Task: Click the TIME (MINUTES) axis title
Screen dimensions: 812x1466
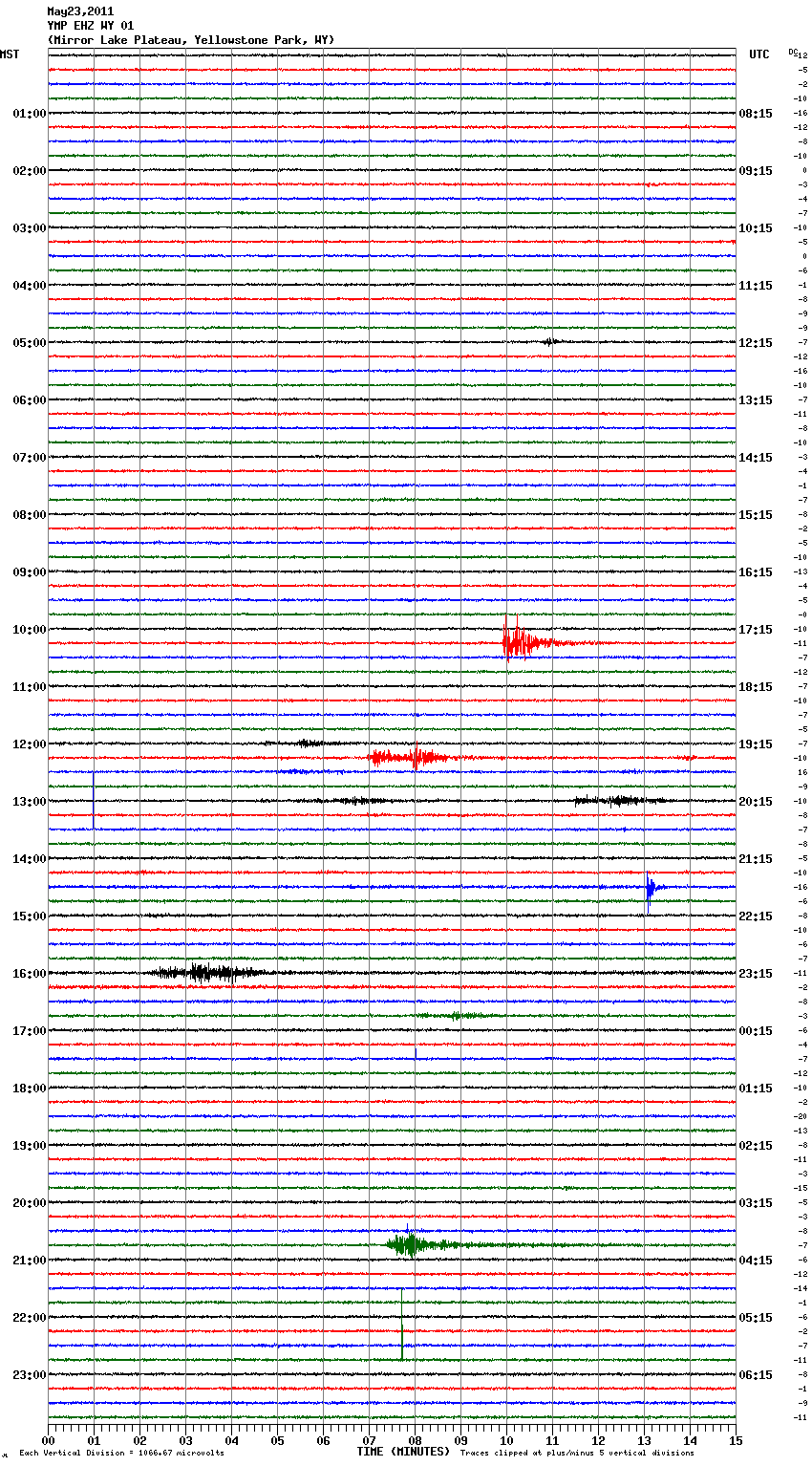Action: point(403,1452)
